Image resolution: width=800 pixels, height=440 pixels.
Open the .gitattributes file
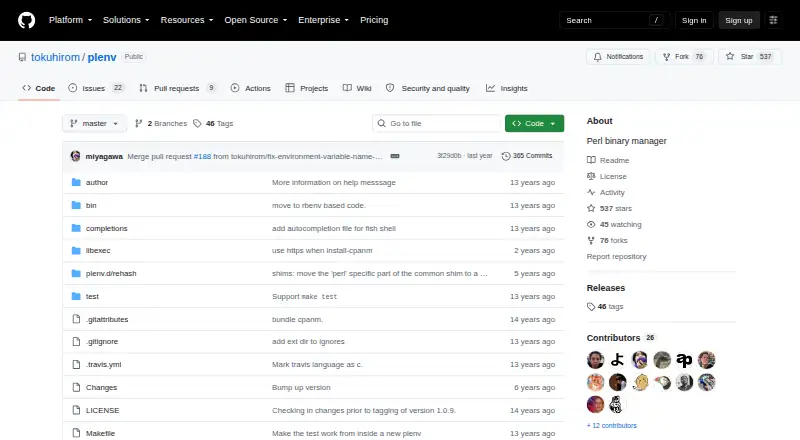pos(107,320)
